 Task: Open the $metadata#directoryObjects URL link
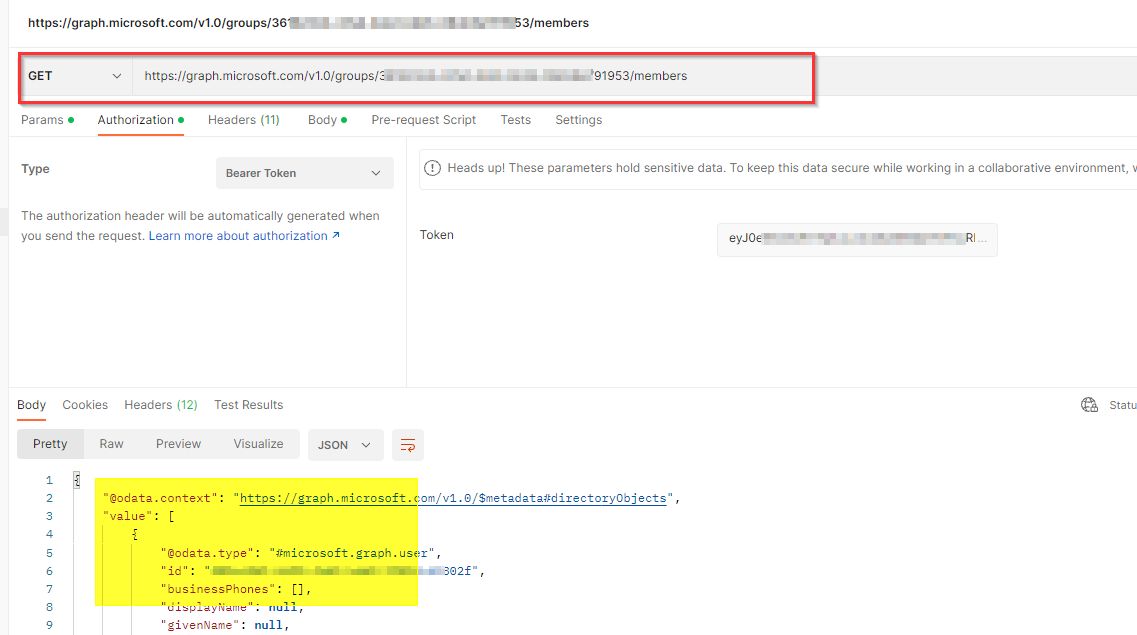click(x=452, y=499)
